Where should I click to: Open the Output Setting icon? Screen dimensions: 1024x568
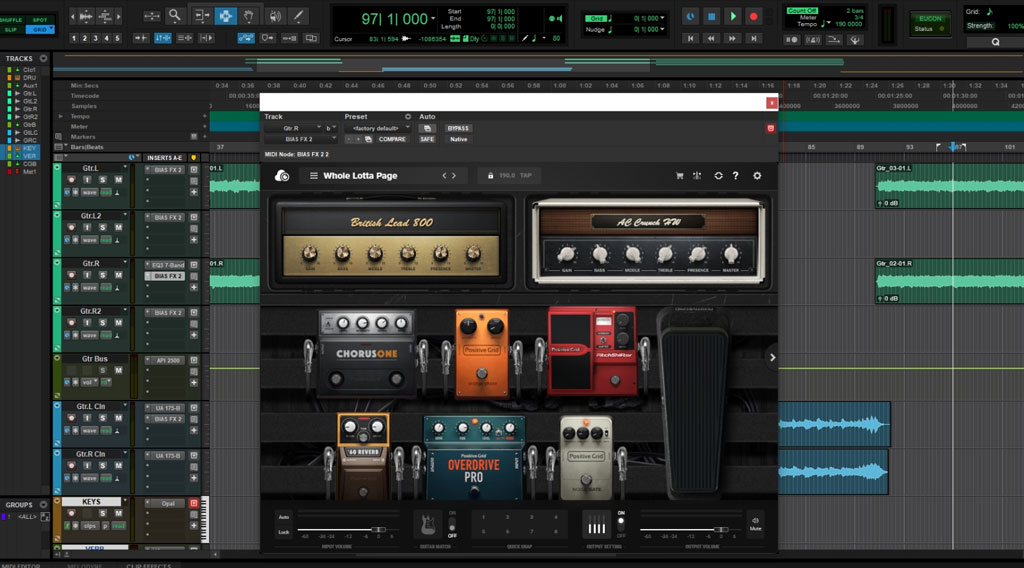[596, 525]
